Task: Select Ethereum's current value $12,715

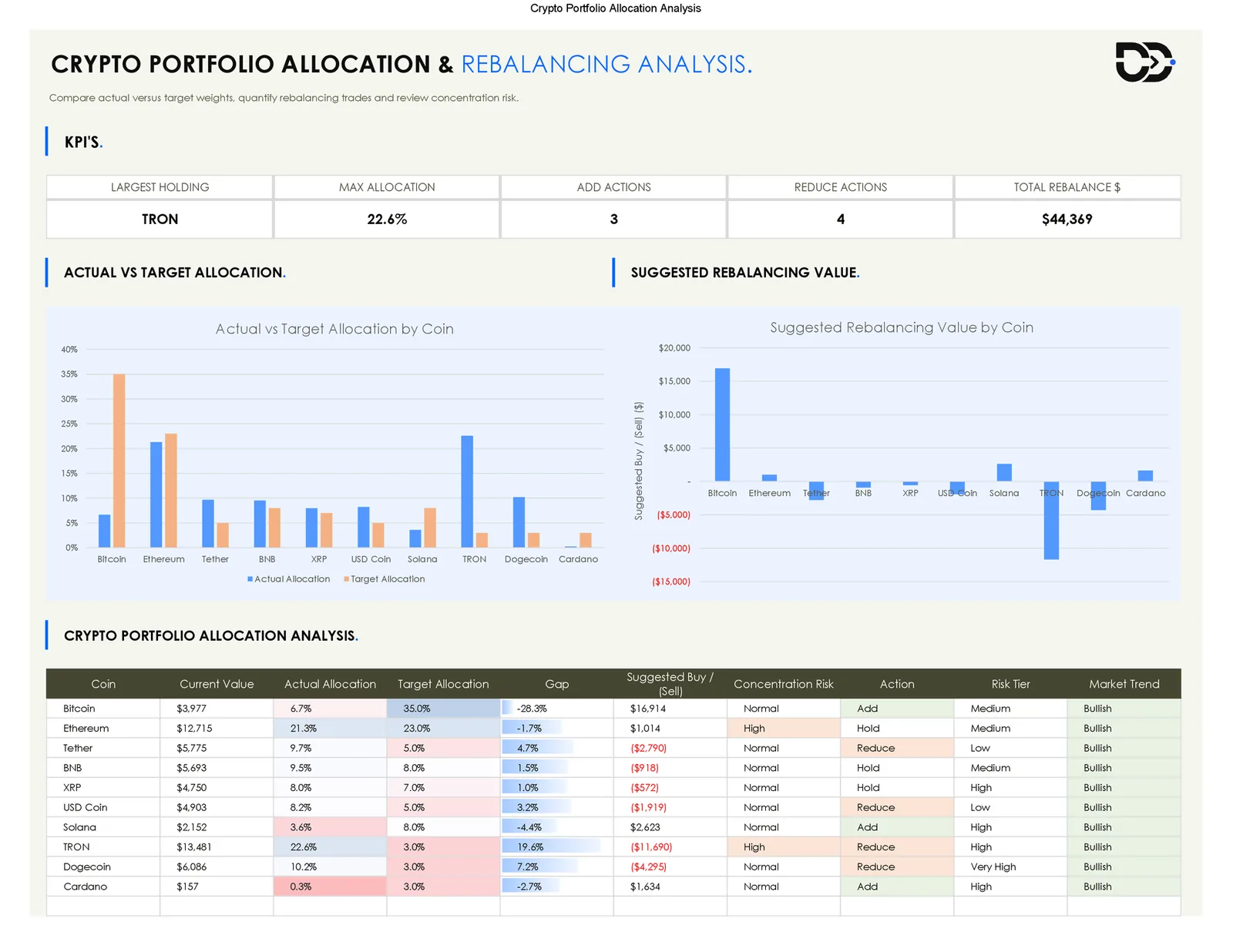Action: [217, 729]
